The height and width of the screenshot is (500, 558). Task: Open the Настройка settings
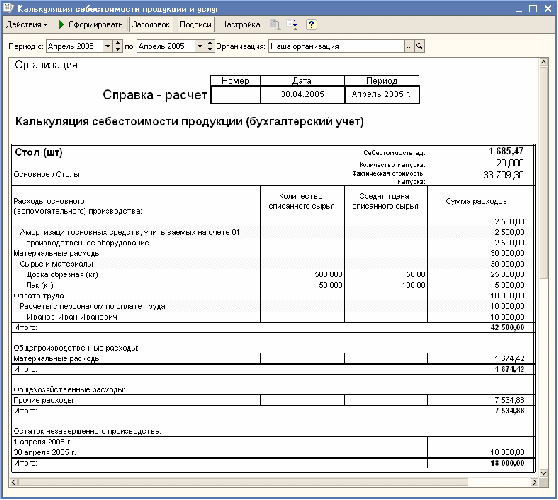coord(242,25)
